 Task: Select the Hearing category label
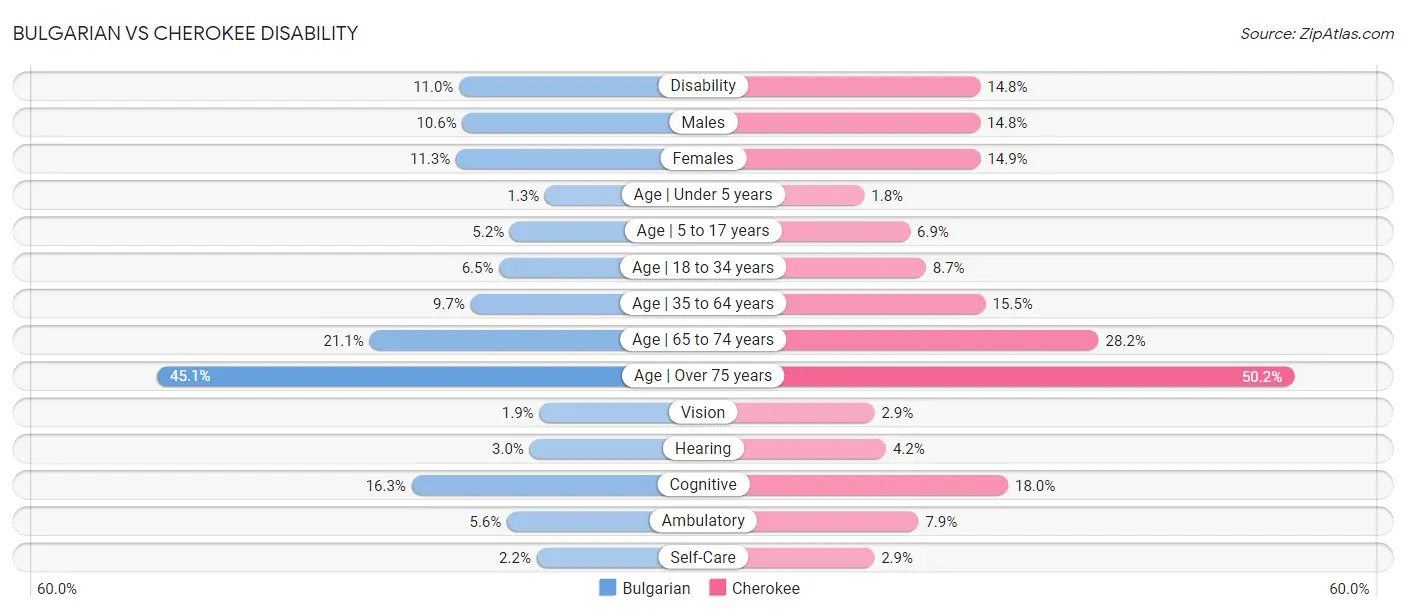[x=703, y=448]
